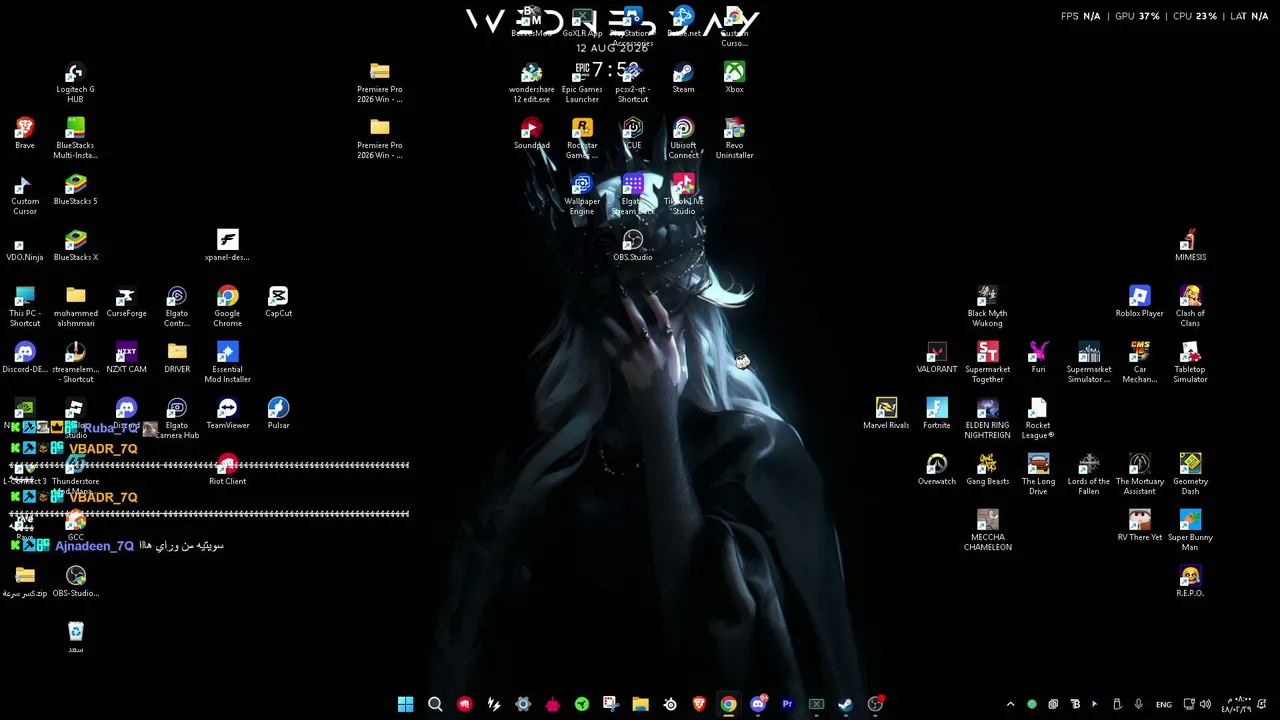
Task: Select the Roblox Player desktop icon
Action: click(x=1139, y=302)
